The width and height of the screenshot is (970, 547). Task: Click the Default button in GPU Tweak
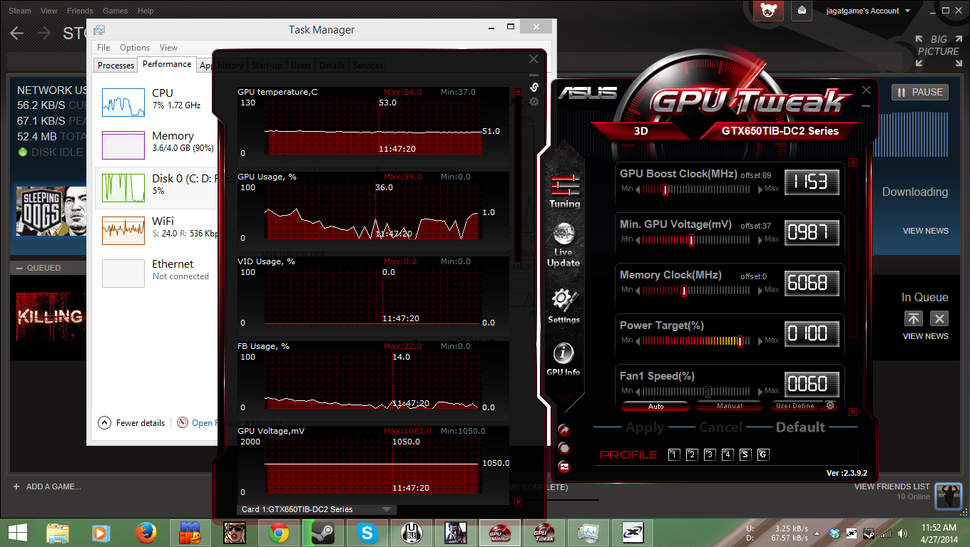(x=801, y=427)
